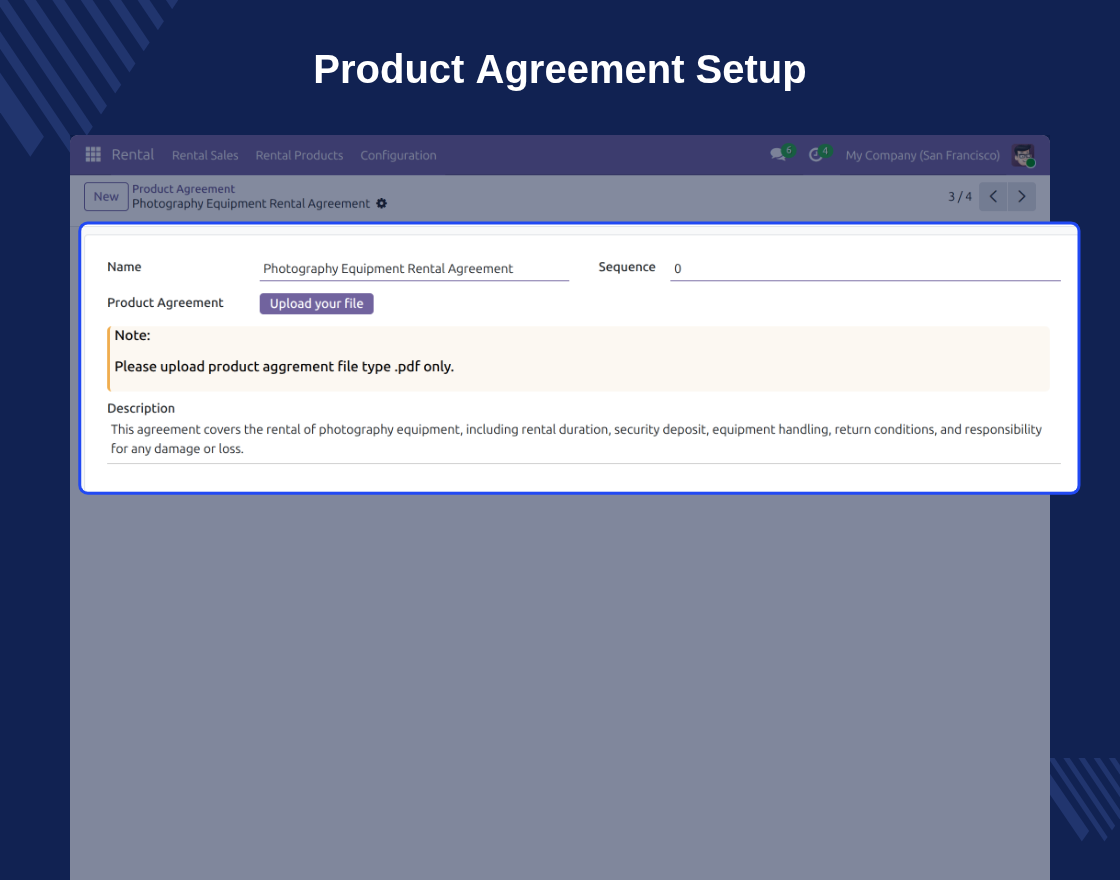Click the New button
Screen dimensions: 1120x880
[x=106, y=196]
